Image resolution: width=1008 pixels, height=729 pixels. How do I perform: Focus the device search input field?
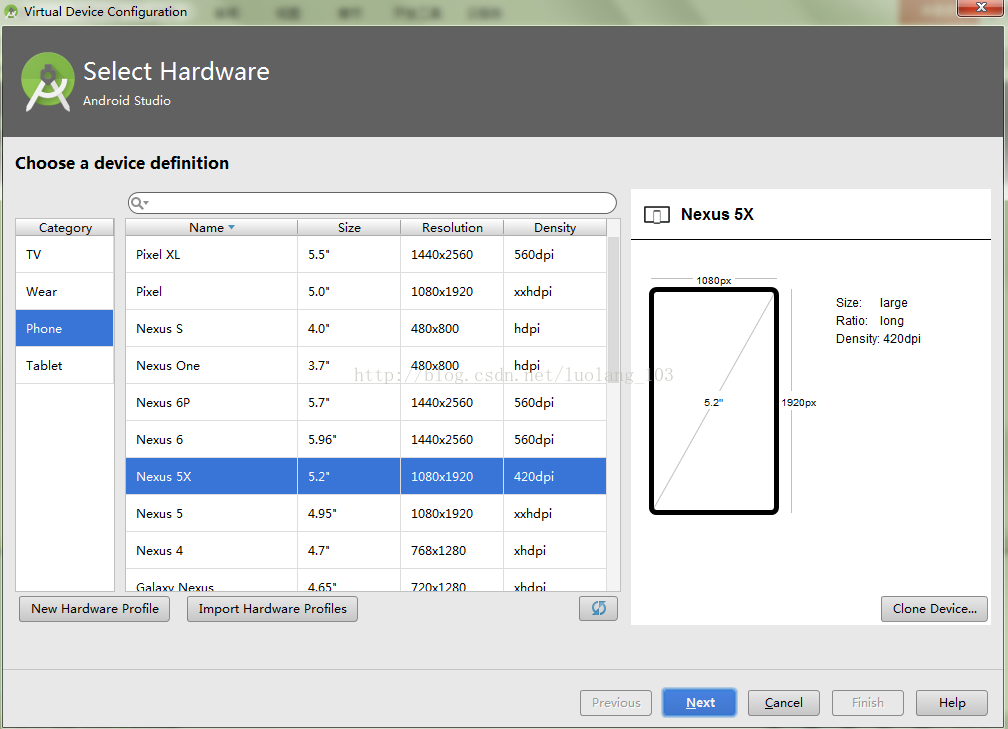(x=372, y=203)
